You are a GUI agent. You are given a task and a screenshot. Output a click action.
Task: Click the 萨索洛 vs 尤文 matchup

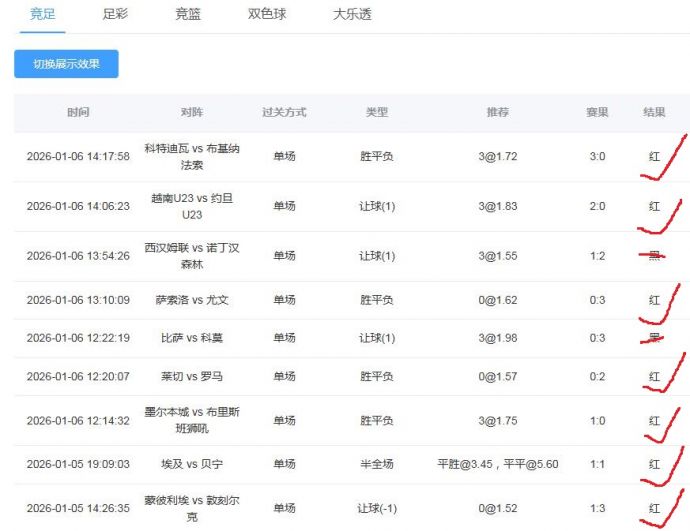coord(191,300)
